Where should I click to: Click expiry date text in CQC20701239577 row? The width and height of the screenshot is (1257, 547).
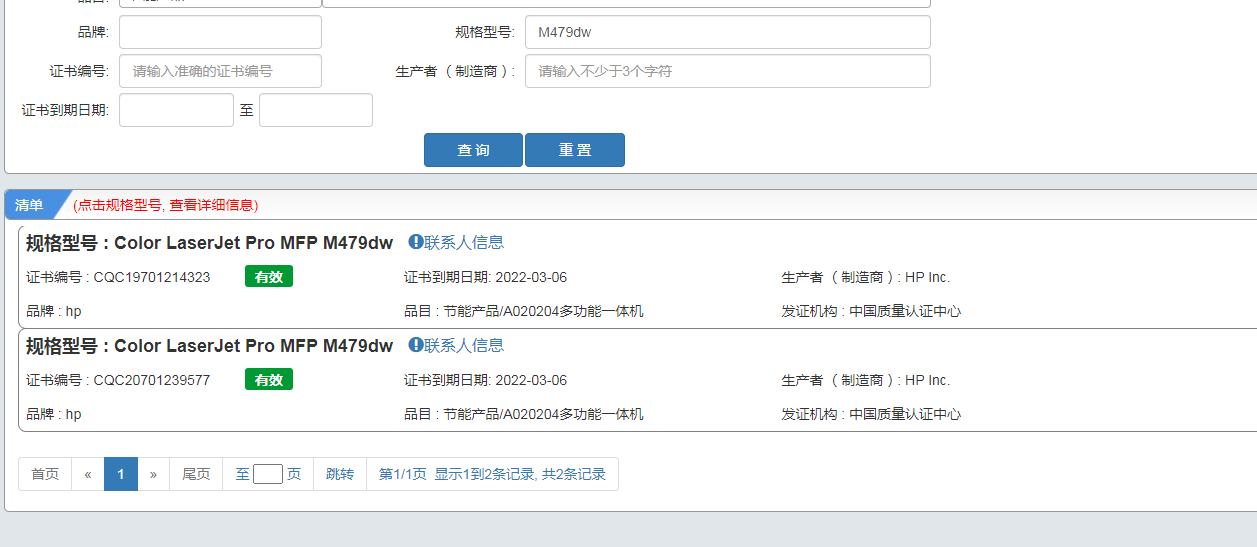[x=485, y=380]
